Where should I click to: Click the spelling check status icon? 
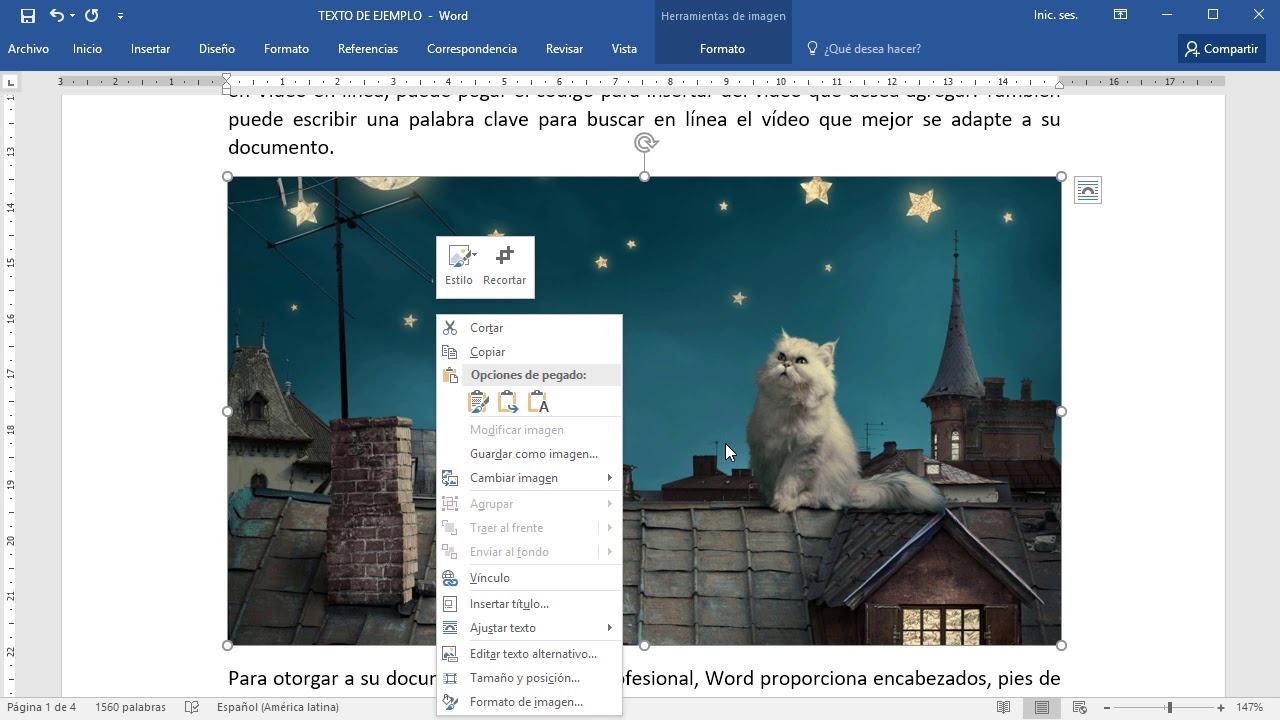click(192, 707)
